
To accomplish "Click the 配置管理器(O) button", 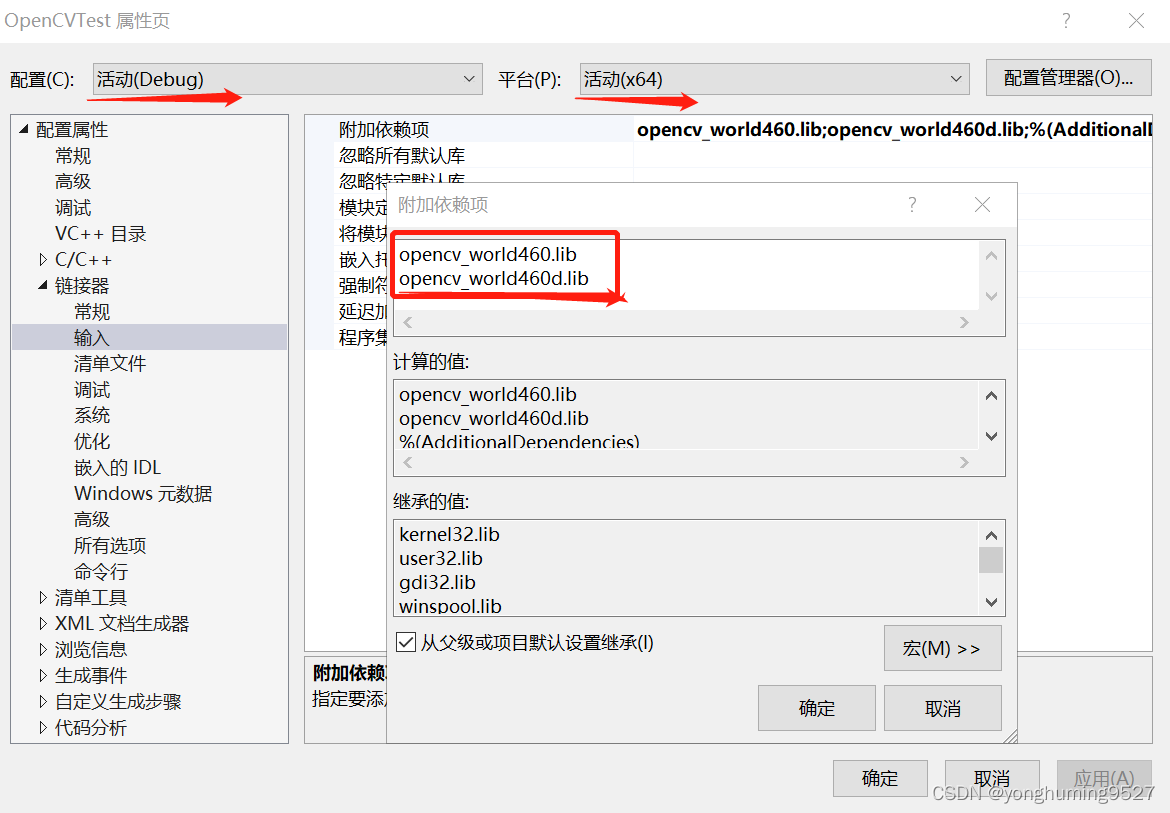I will point(1068,78).
